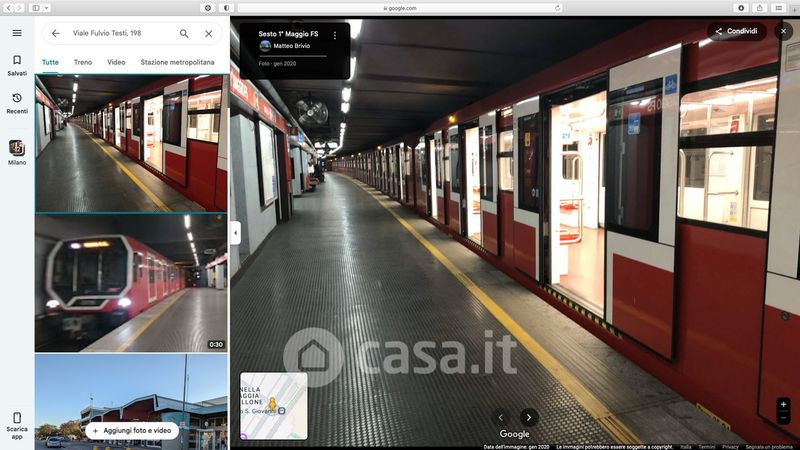800x450 pixels.
Task: Click the minimap in the bottom-left corner
Action: 273,406
